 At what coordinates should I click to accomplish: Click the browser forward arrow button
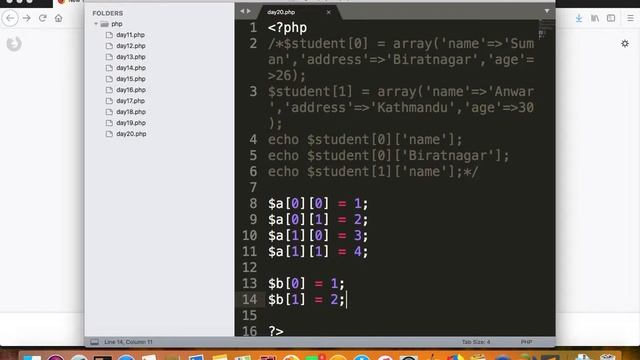coord(27,18)
